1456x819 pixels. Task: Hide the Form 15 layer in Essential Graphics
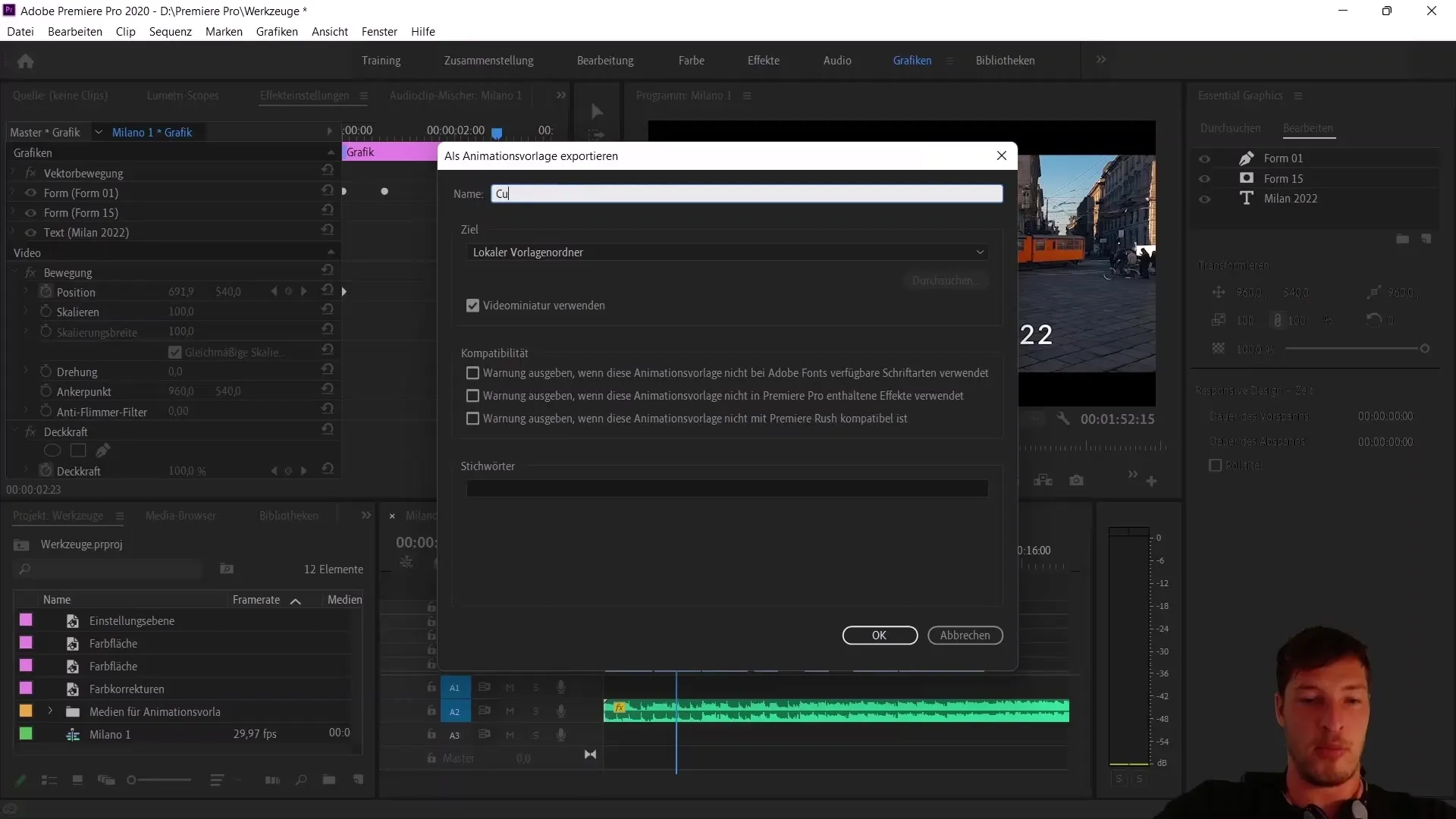coord(1204,179)
